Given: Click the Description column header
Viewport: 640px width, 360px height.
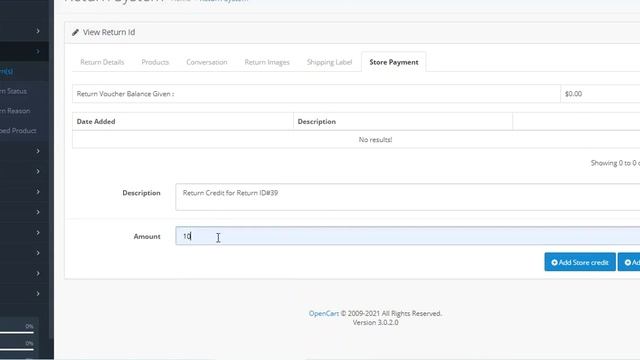Looking at the screenshot, I should 317,122.
